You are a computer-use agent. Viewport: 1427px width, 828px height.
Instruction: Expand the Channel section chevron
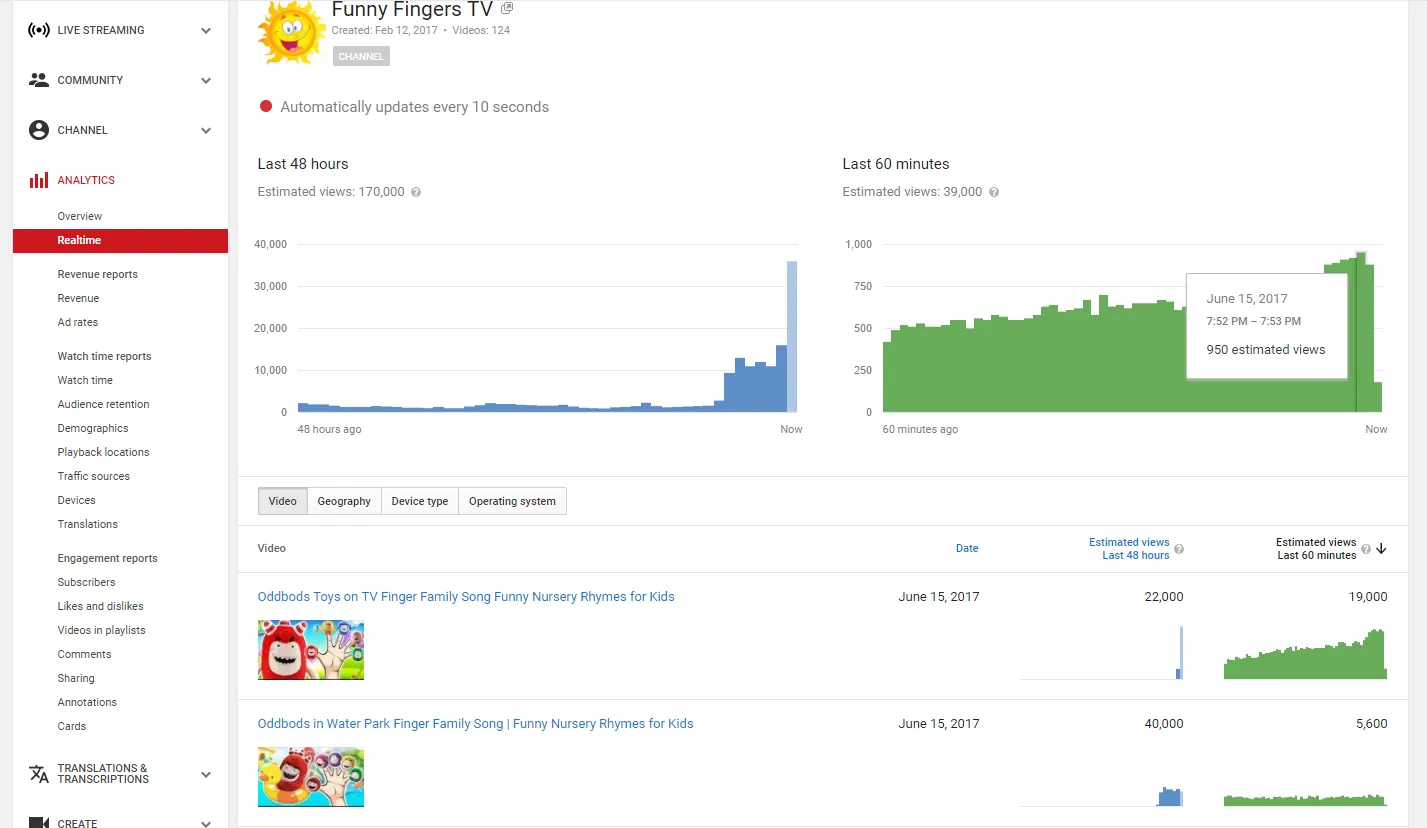[206, 130]
